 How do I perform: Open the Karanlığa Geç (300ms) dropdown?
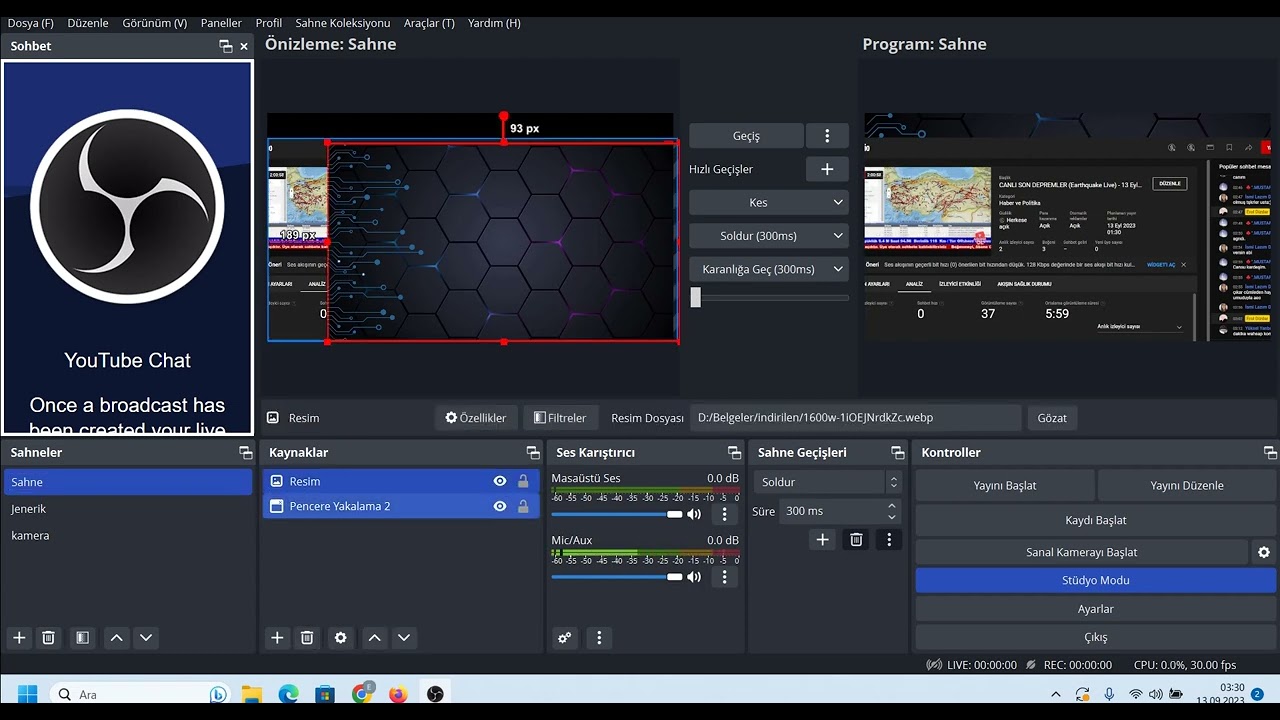(x=769, y=269)
